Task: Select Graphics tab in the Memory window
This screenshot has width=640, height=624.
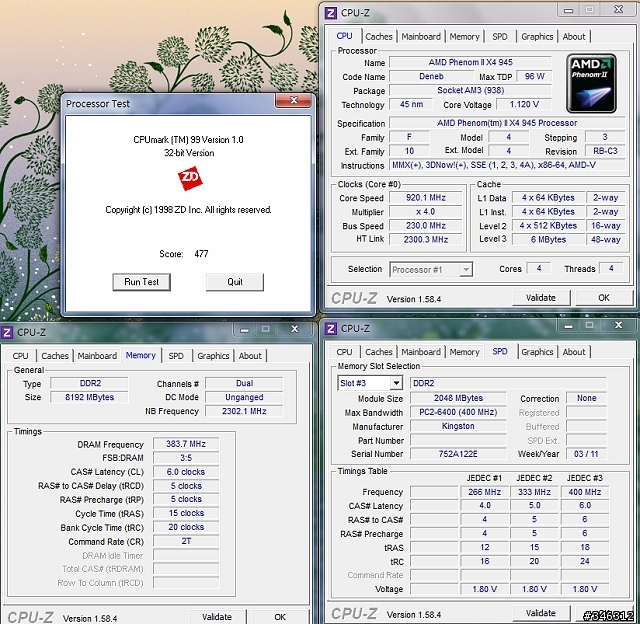Action: point(213,355)
